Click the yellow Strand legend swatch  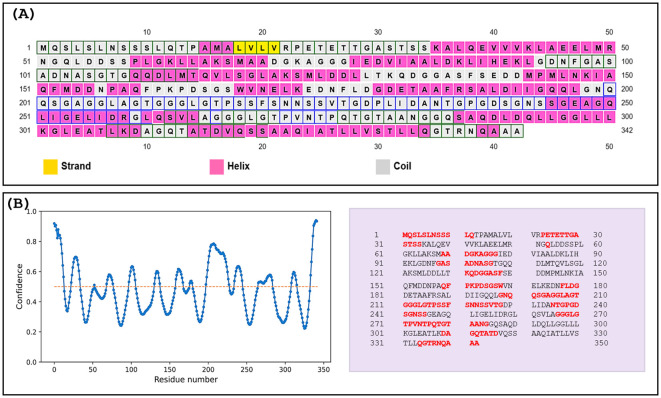click(50, 167)
